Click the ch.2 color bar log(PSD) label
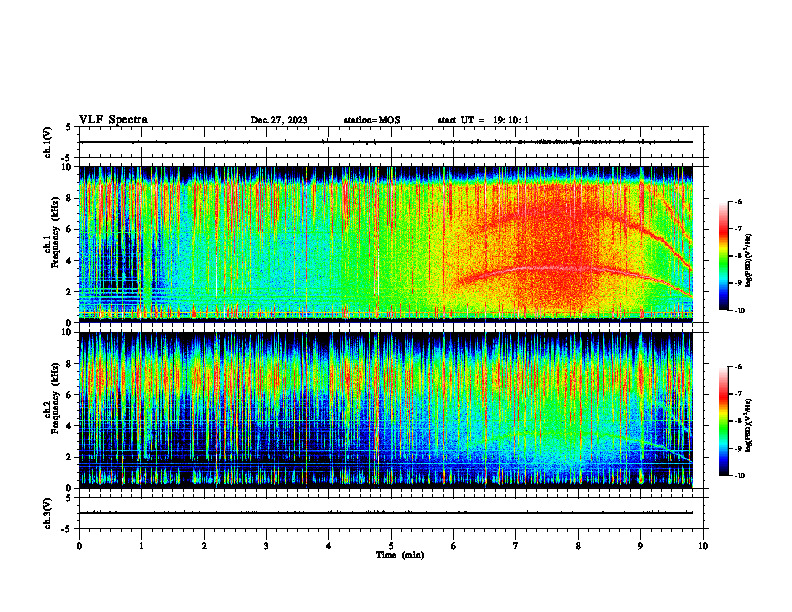Viewport: 792px width, 612px height. pyautogui.click(x=749, y=425)
